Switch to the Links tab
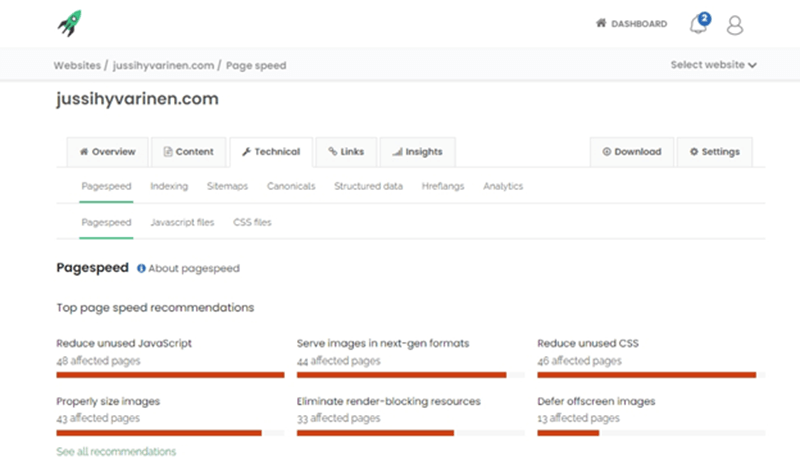The width and height of the screenshot is (800, 473). [346, 152]
